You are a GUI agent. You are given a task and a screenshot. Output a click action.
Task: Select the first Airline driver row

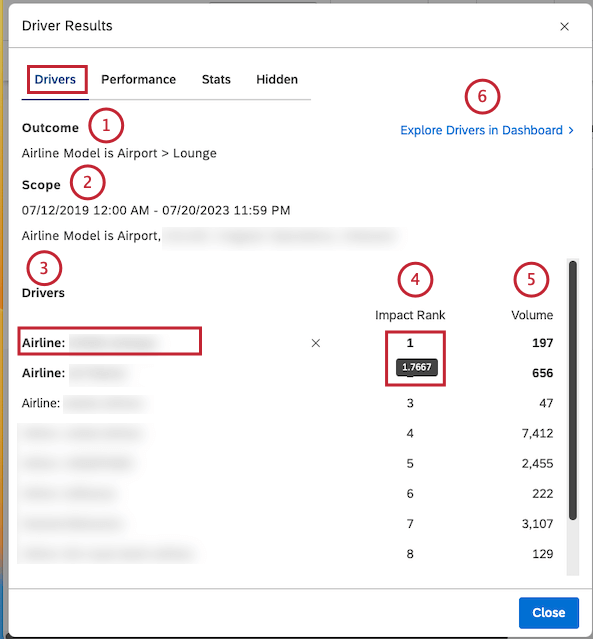pyautogui.click(x=287, y=343)
